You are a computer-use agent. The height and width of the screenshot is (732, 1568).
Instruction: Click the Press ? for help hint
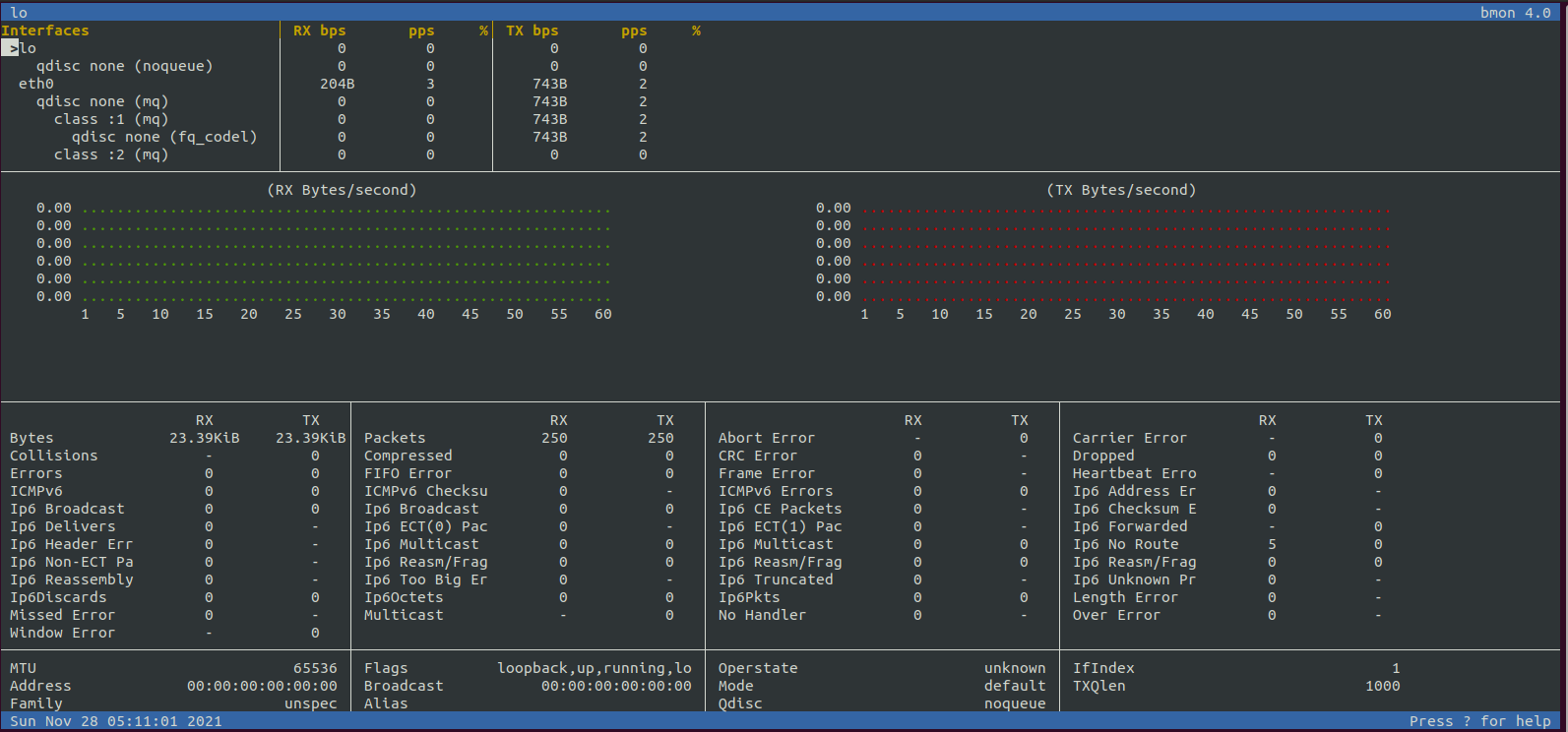tap(1480, 721)
